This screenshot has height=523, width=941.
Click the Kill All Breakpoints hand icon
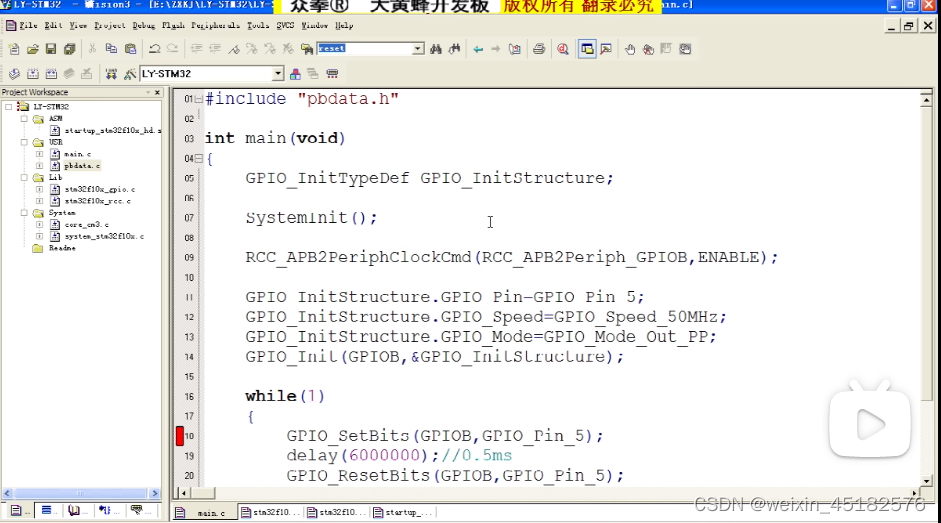648,49
